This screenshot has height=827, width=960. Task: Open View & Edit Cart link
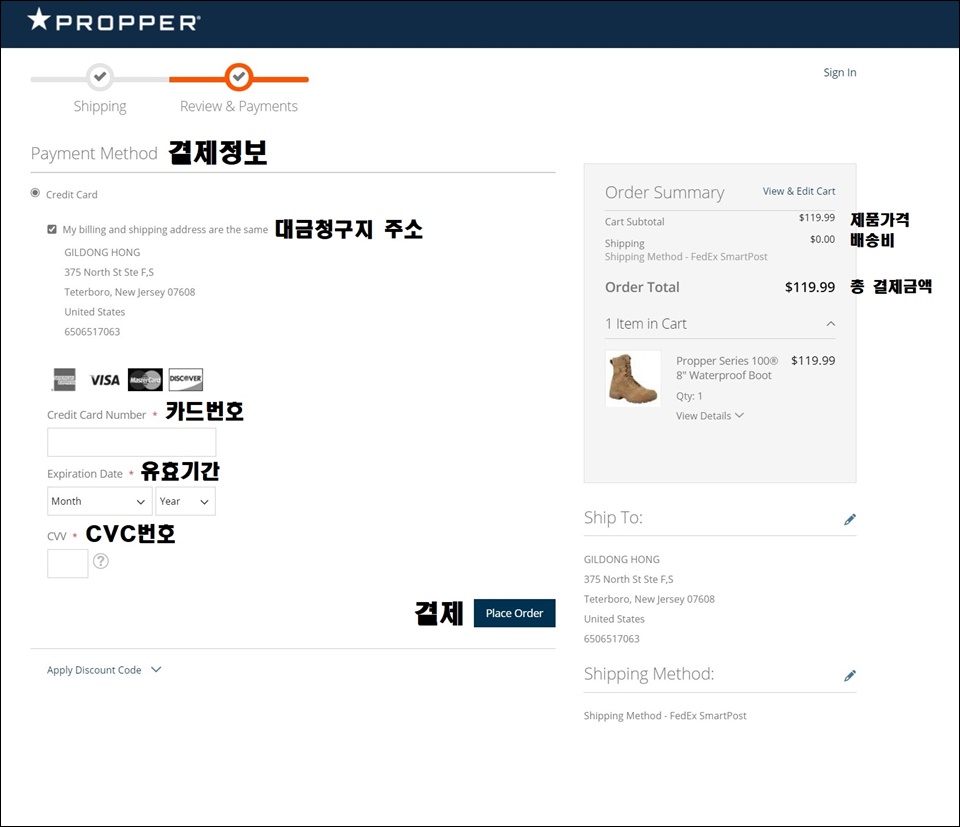(799, 191)
